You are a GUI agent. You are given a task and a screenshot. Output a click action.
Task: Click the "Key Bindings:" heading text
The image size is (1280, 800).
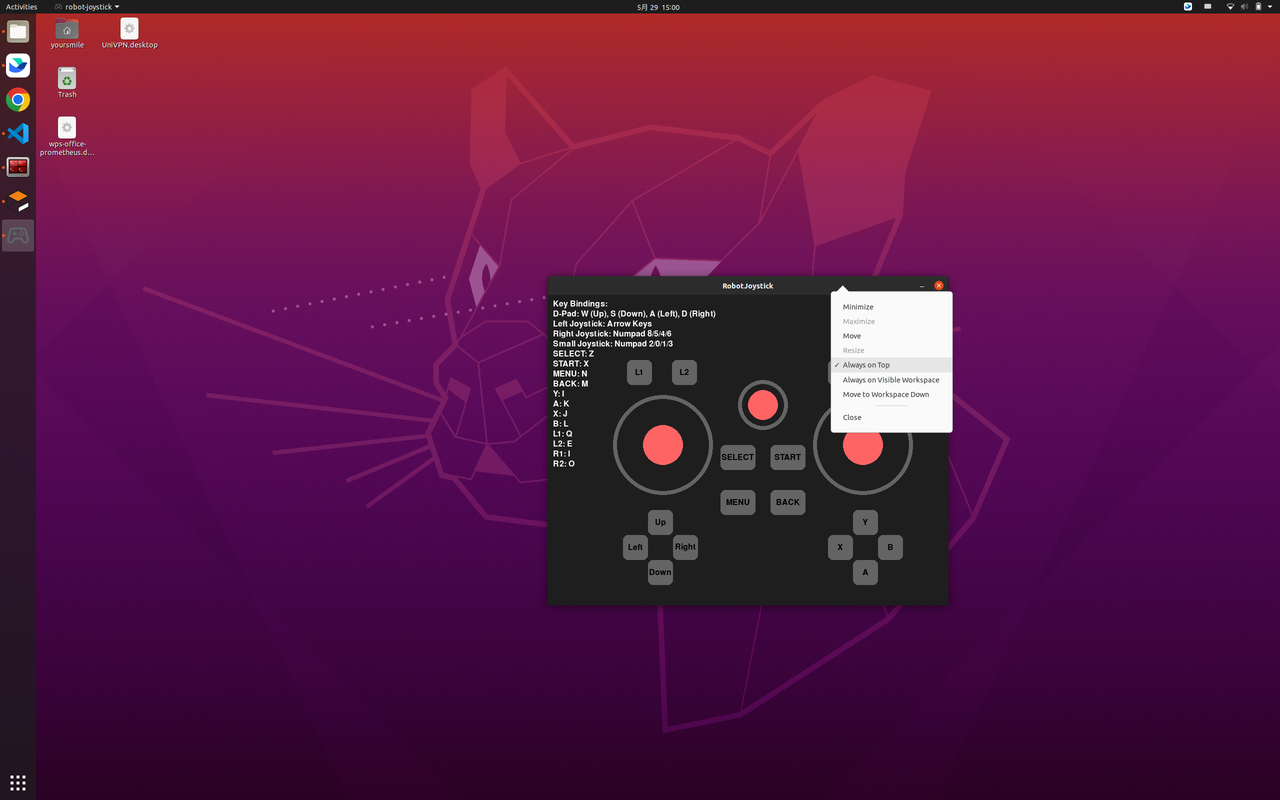coord(580,304)
